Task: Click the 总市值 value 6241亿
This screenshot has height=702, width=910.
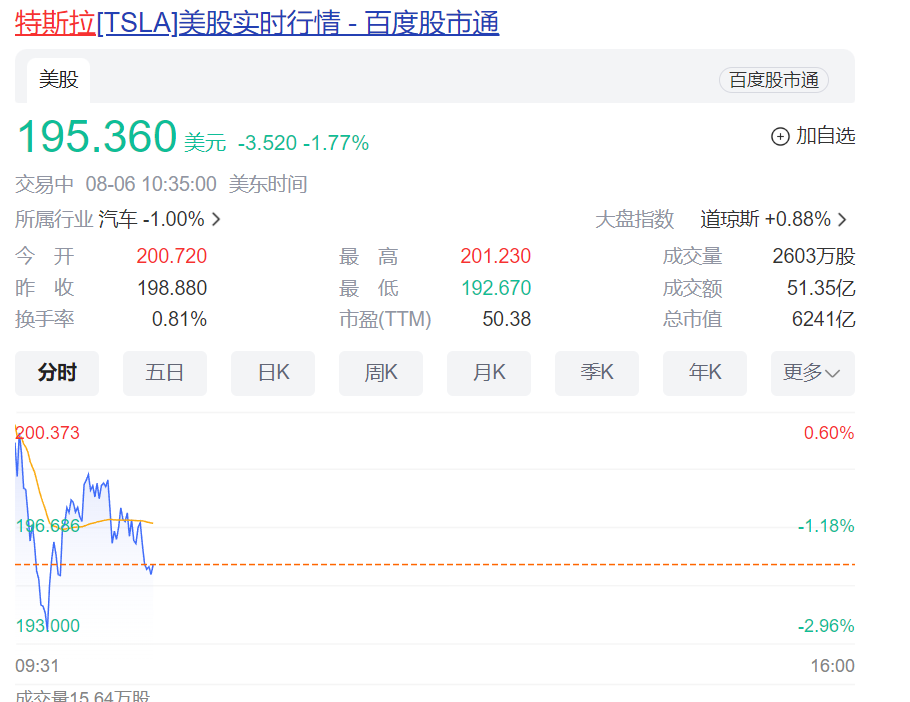Action: pyautogui.click(x=824, y=319)
